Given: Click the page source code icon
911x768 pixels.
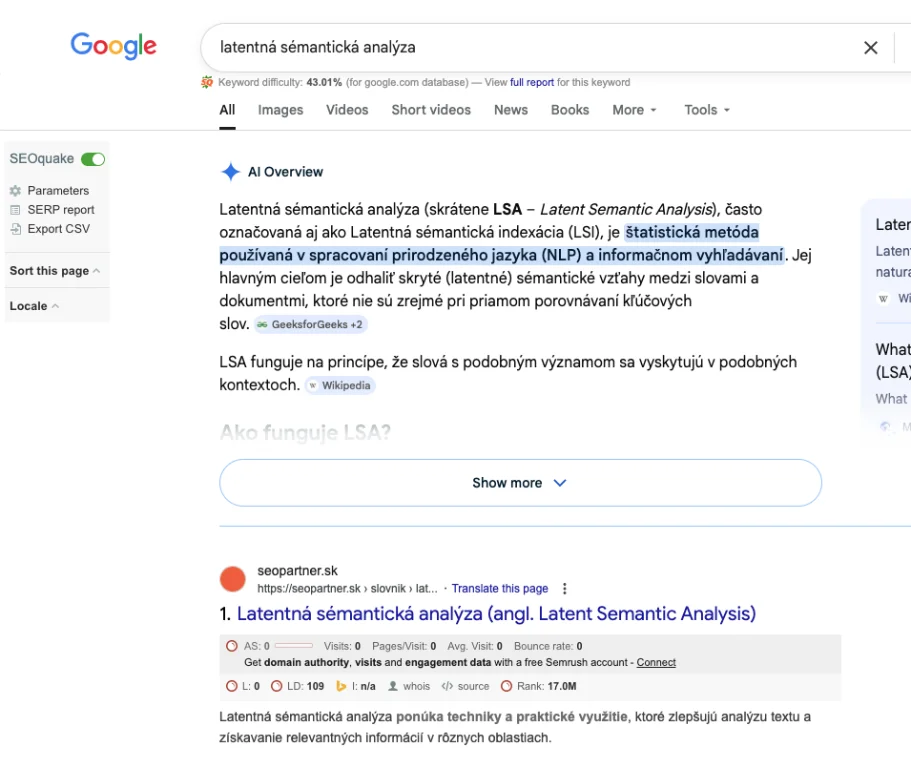Looking at the screenshot, I should pyautogui.click(x=447, y=686).
